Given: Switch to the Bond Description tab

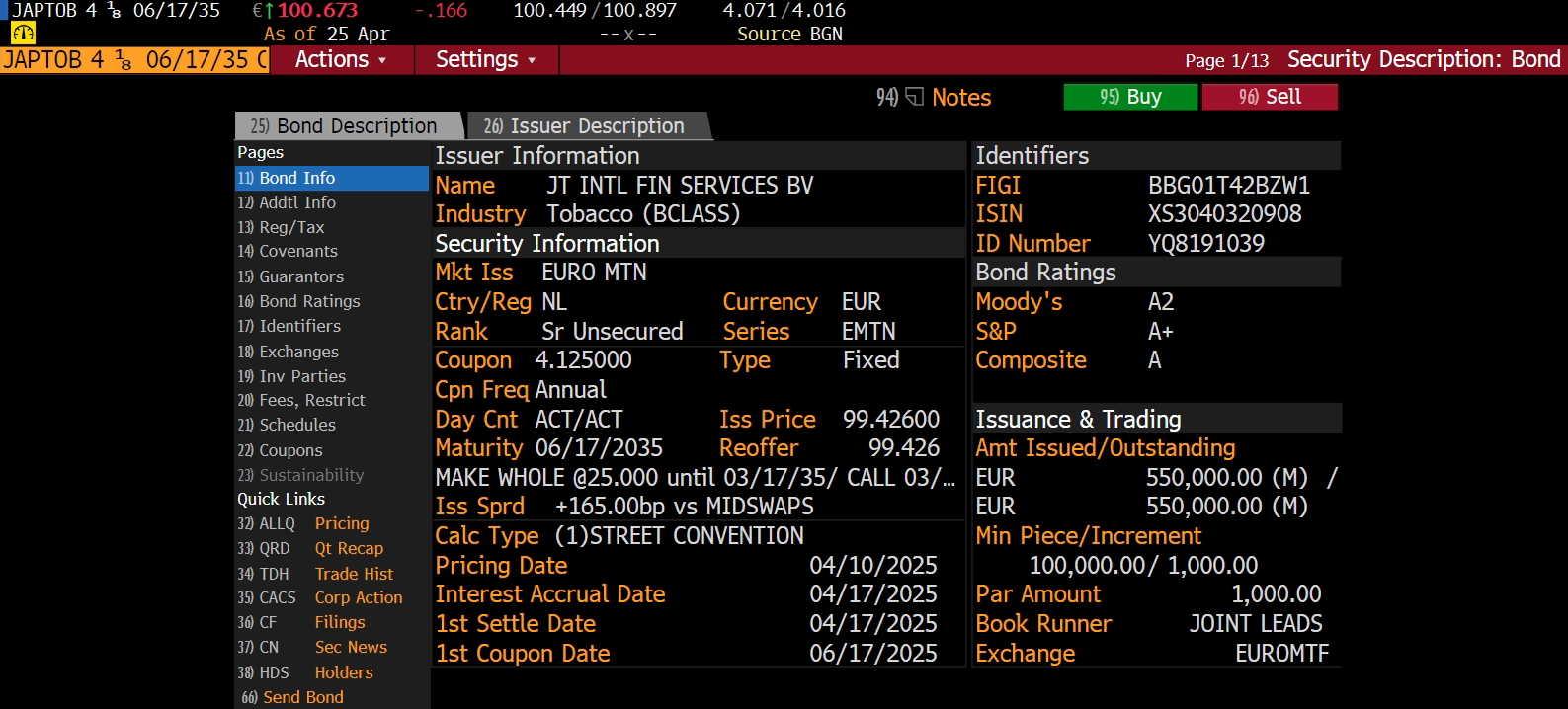Looking at the screenshot, I should 349,126.
